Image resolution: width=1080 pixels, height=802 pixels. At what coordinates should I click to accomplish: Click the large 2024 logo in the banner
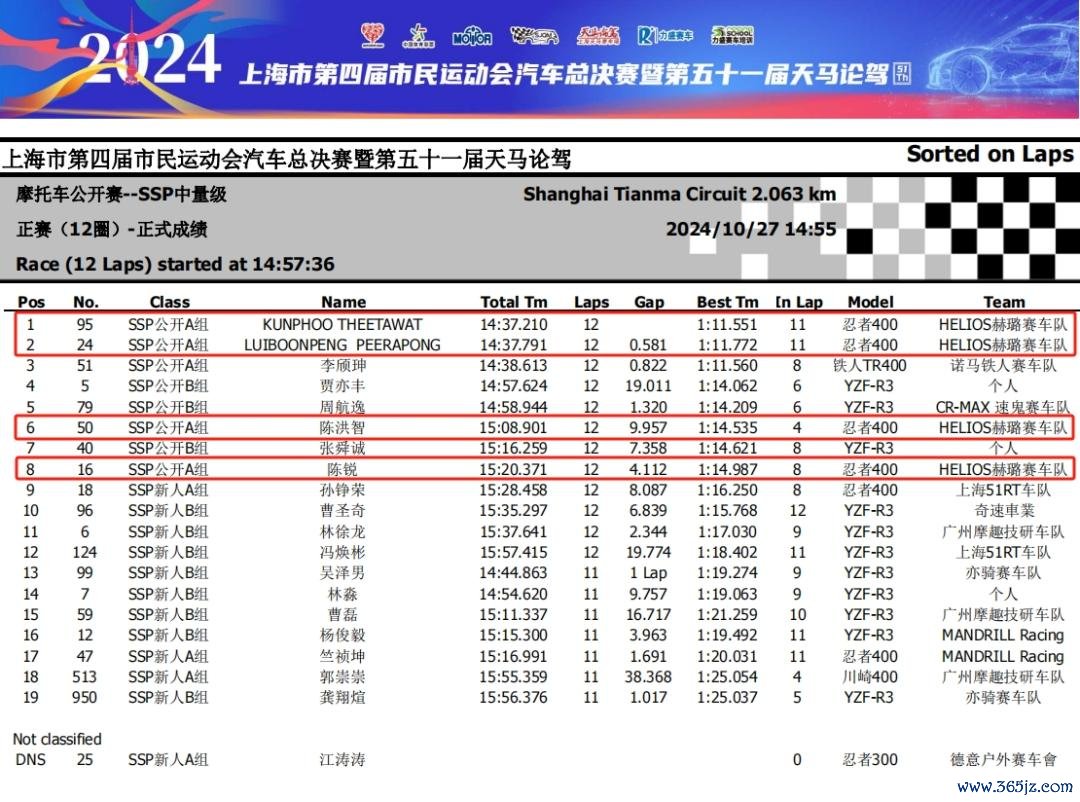click(x=150, y=59)
